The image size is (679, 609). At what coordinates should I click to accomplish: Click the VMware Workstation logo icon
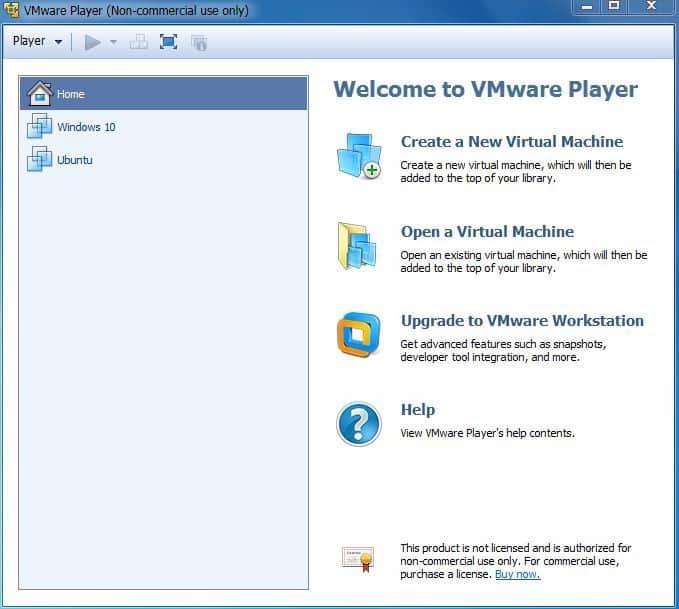tap(359, 334)
